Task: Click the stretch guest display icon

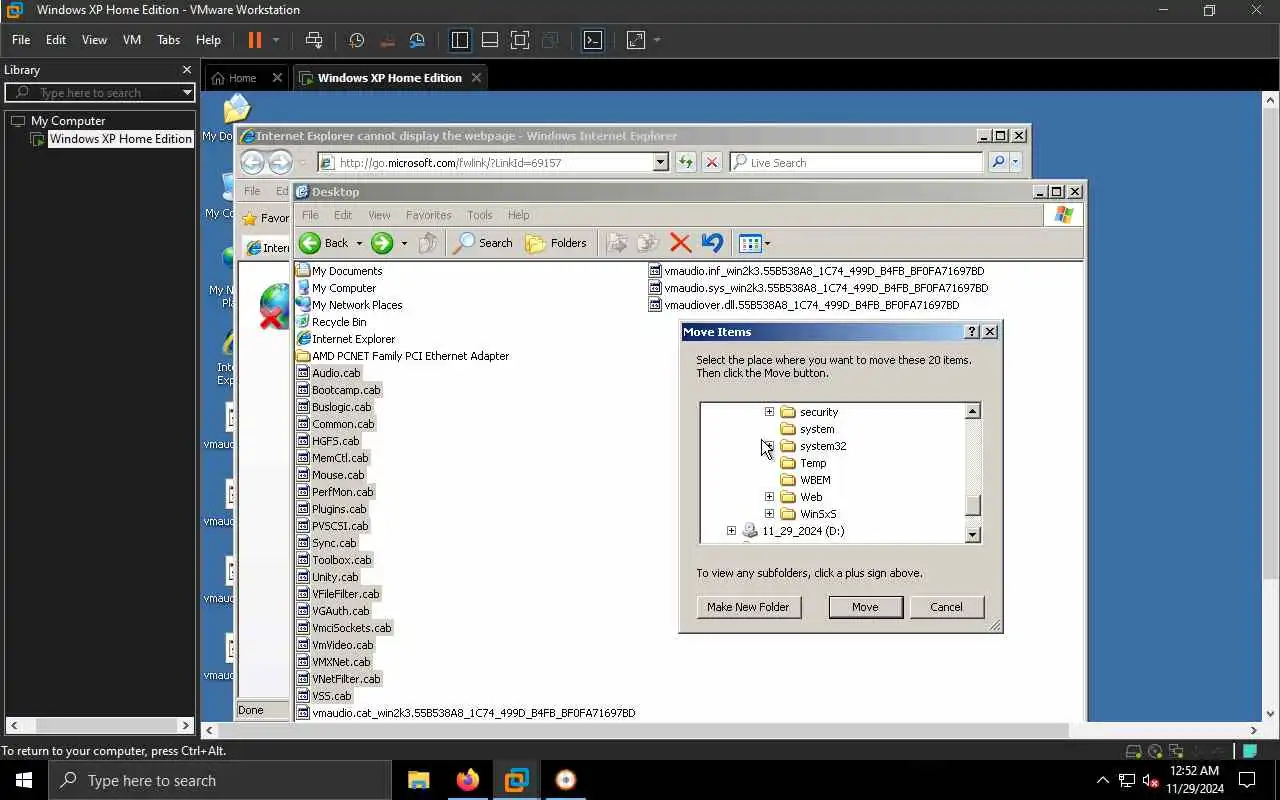Action: click(x=636, y=40)
